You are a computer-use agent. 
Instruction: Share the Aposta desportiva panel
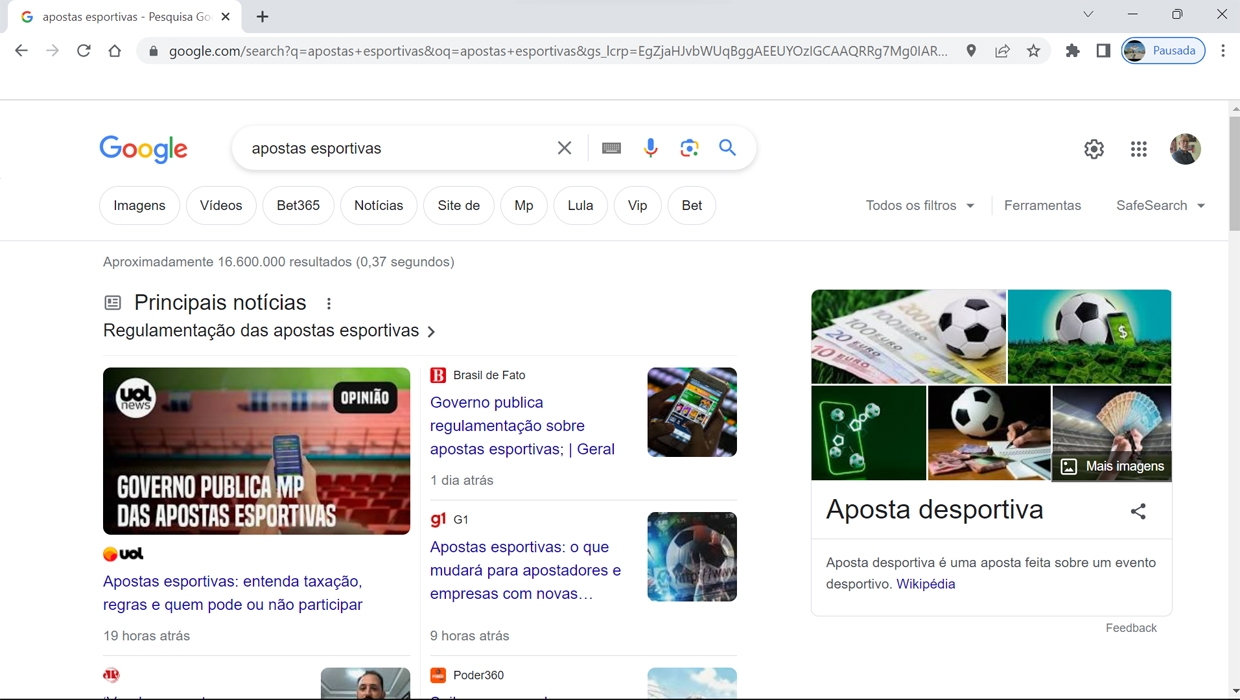1138,511
